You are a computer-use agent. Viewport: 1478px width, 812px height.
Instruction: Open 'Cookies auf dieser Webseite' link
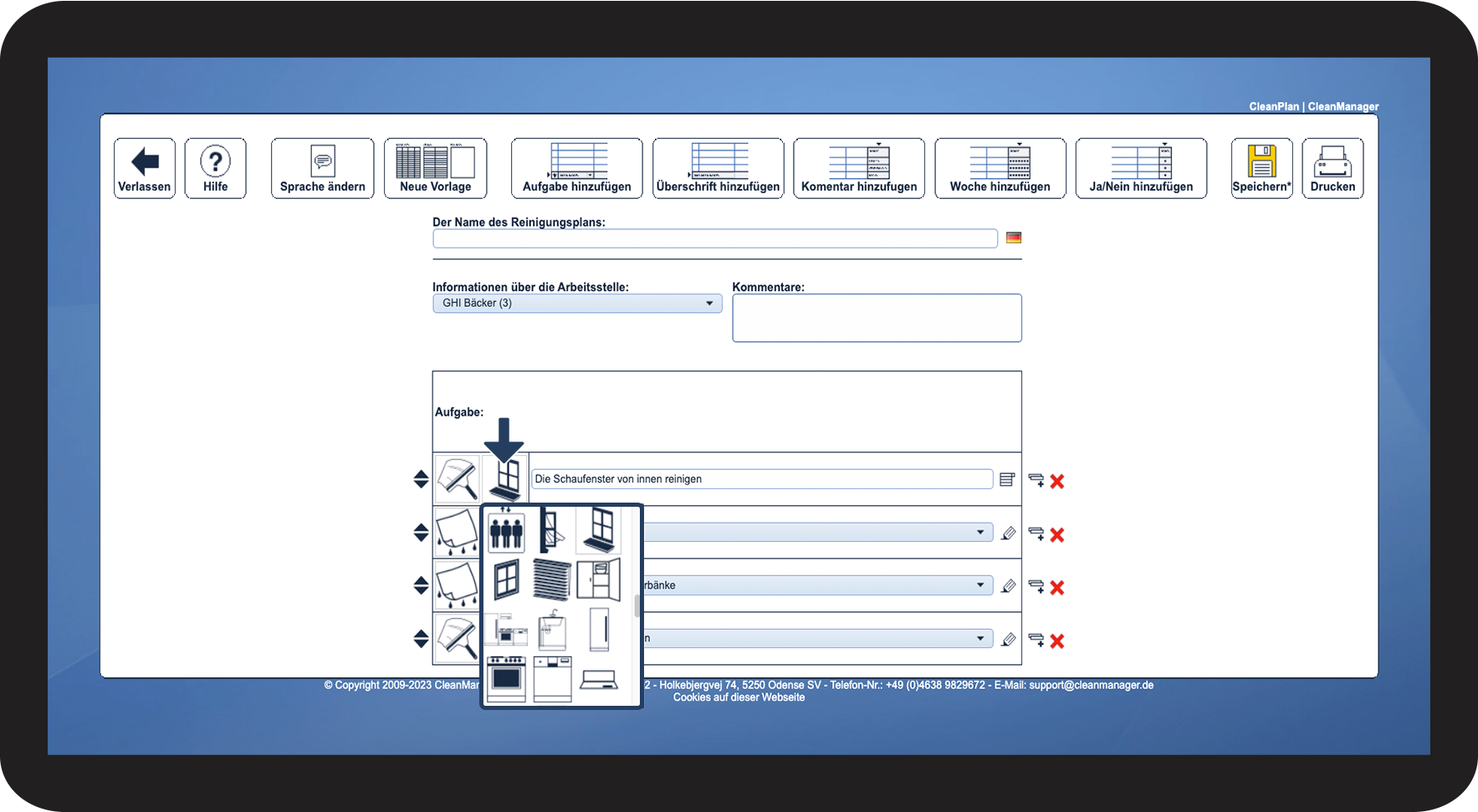pos(739,697)
